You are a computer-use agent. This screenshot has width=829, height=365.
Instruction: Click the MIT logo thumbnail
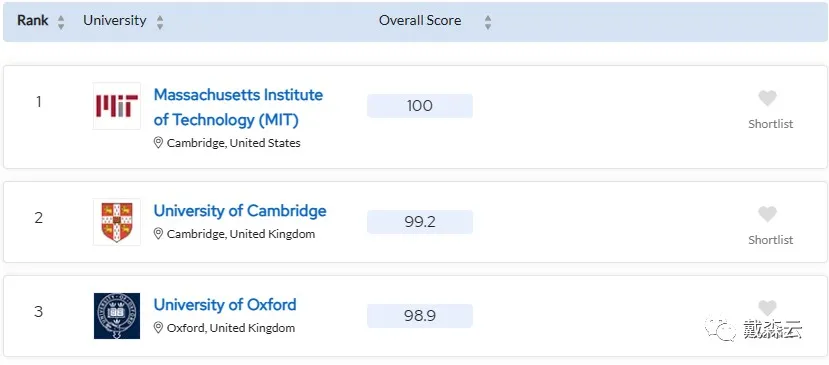[117, 106]
